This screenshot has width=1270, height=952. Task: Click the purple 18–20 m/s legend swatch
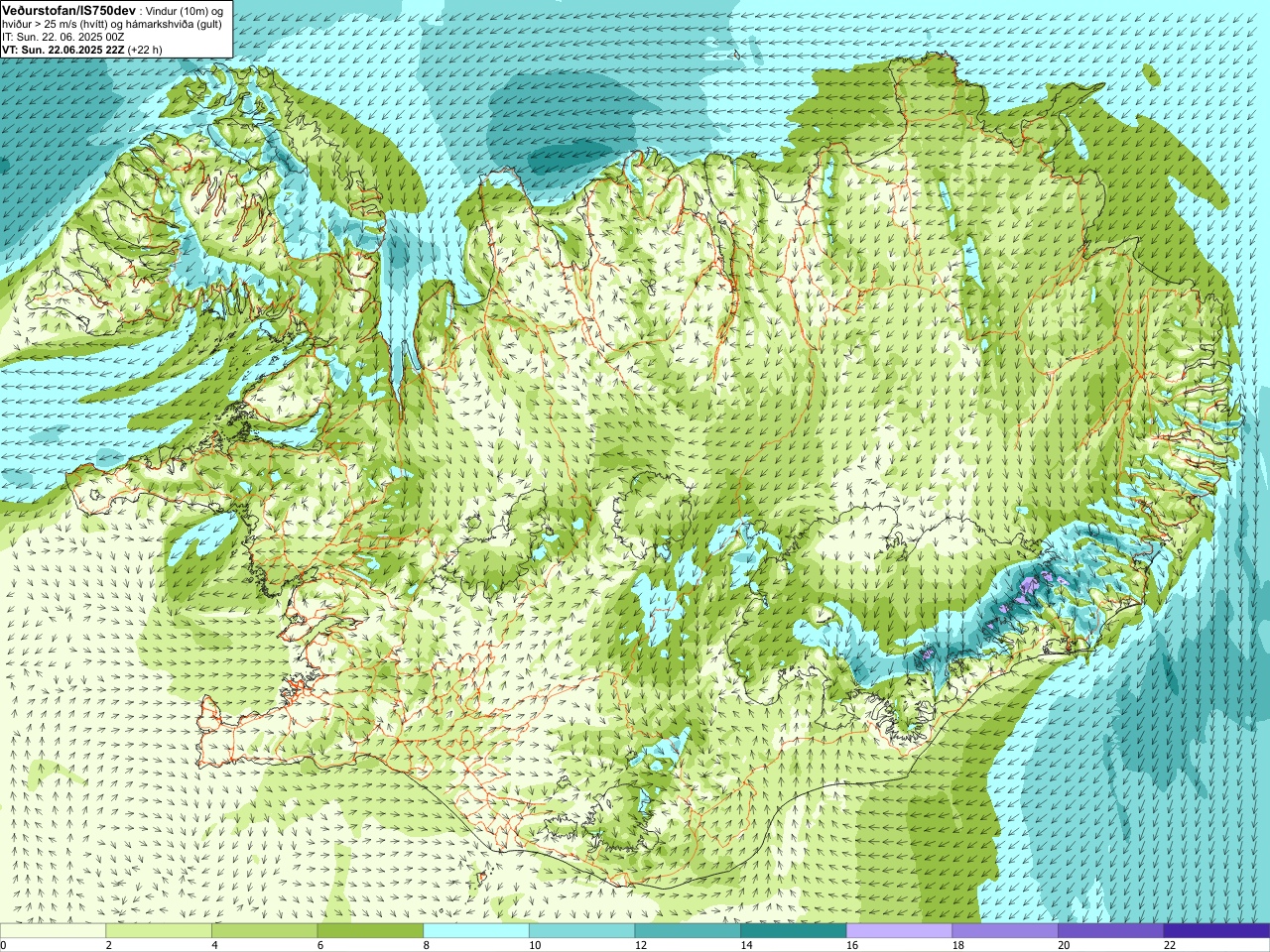click(1005, 931)
